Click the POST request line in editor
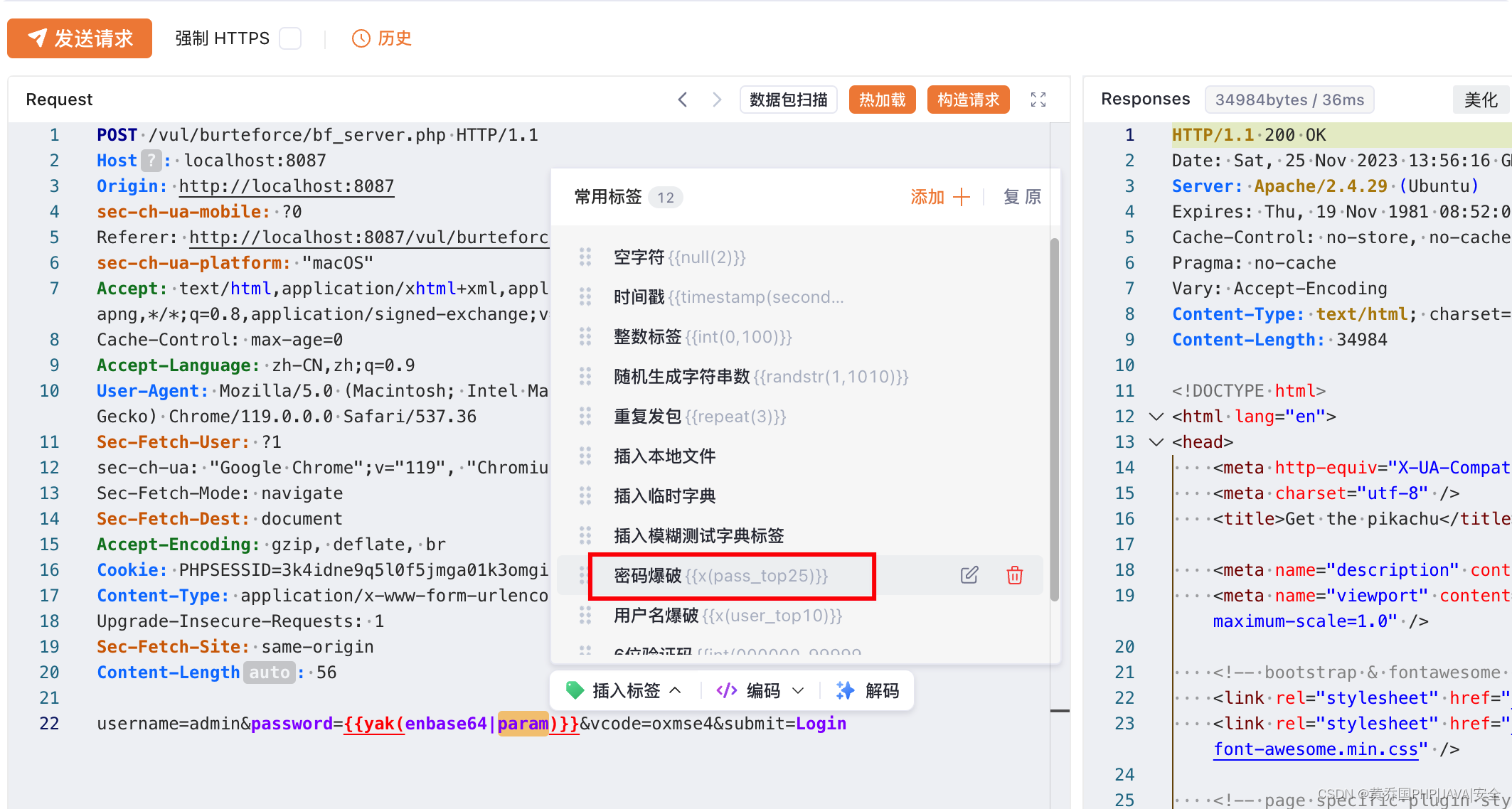This screenshot has width=1512, height=809. pos(317,135)
